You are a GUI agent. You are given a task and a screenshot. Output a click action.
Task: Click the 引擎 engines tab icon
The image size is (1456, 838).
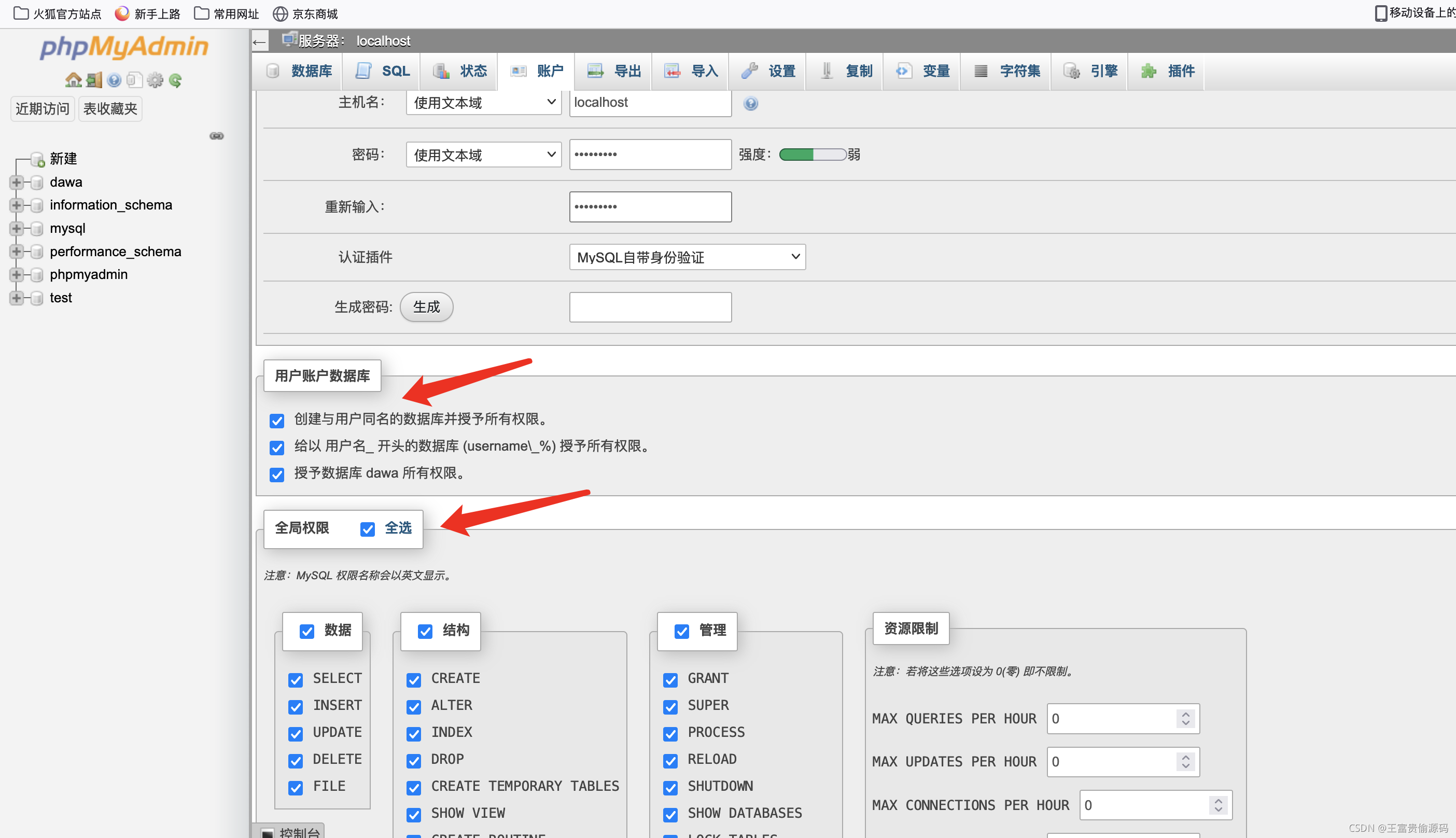pos(1072,71)
